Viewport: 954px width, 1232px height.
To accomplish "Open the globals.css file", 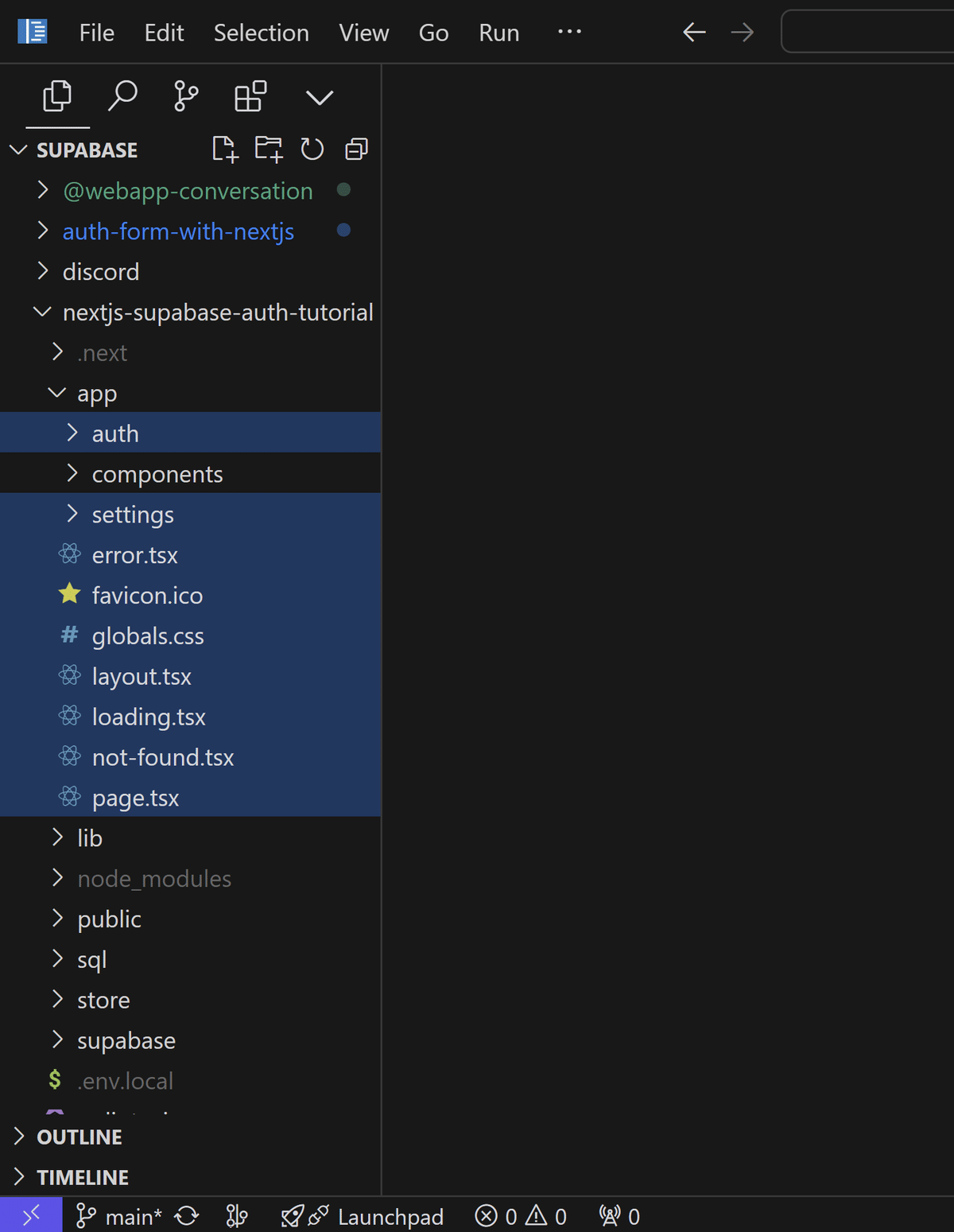I will [191, 636].
